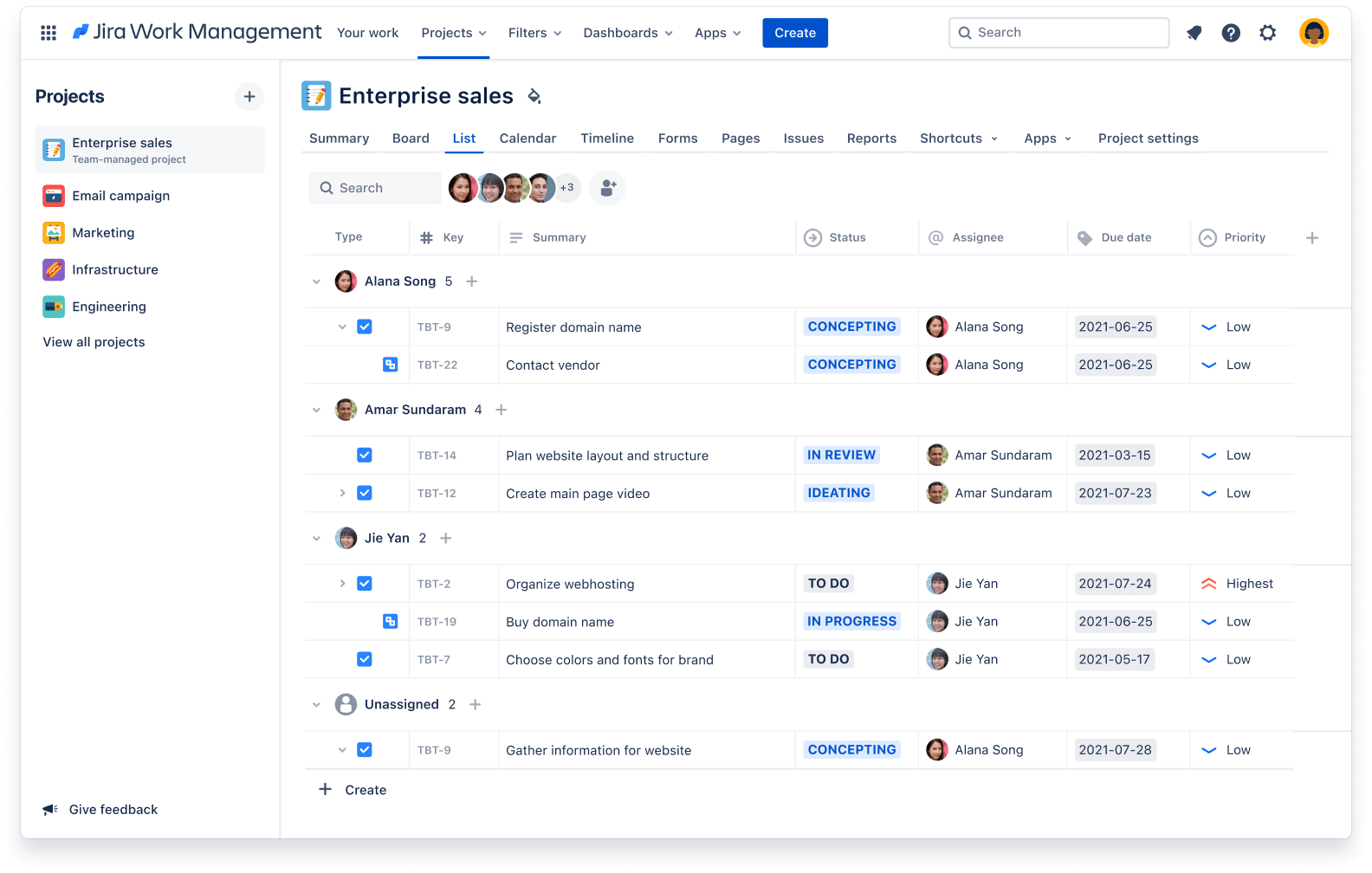The width and height of the screenshot is (1372, 873).
Task: Toggle checkbox for TBT-7 row
Action: coord(365,659)
